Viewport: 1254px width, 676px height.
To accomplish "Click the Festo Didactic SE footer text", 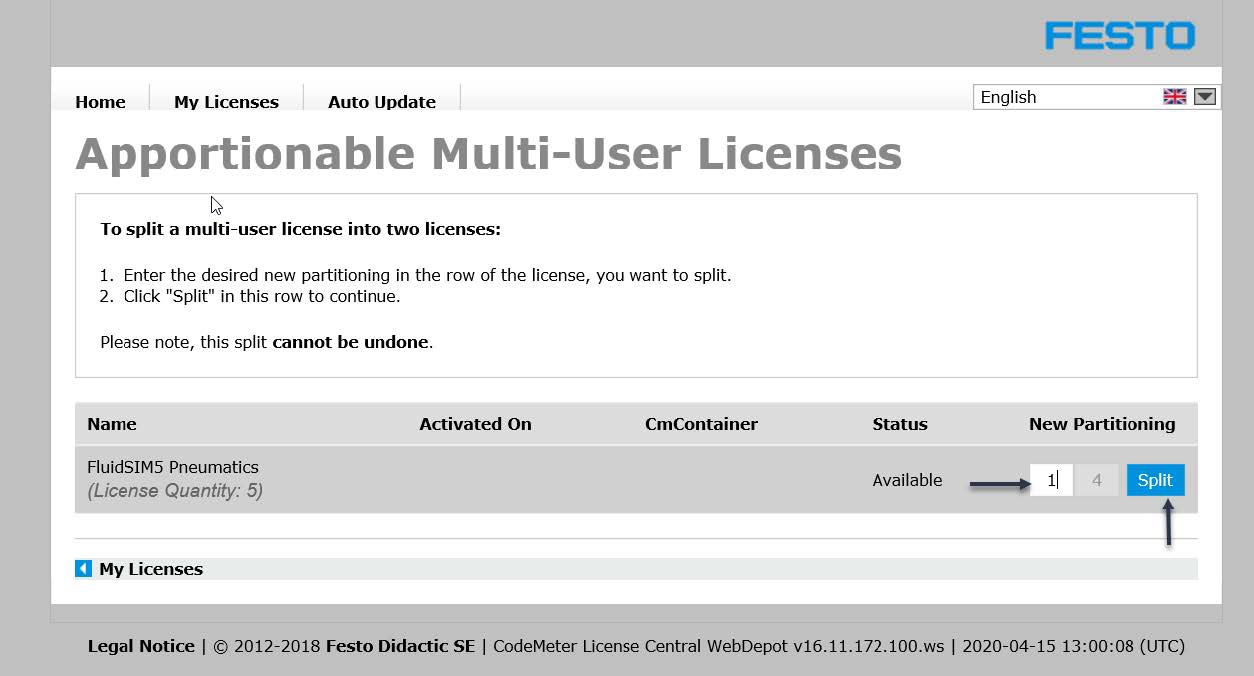I will tap(400, 646).
